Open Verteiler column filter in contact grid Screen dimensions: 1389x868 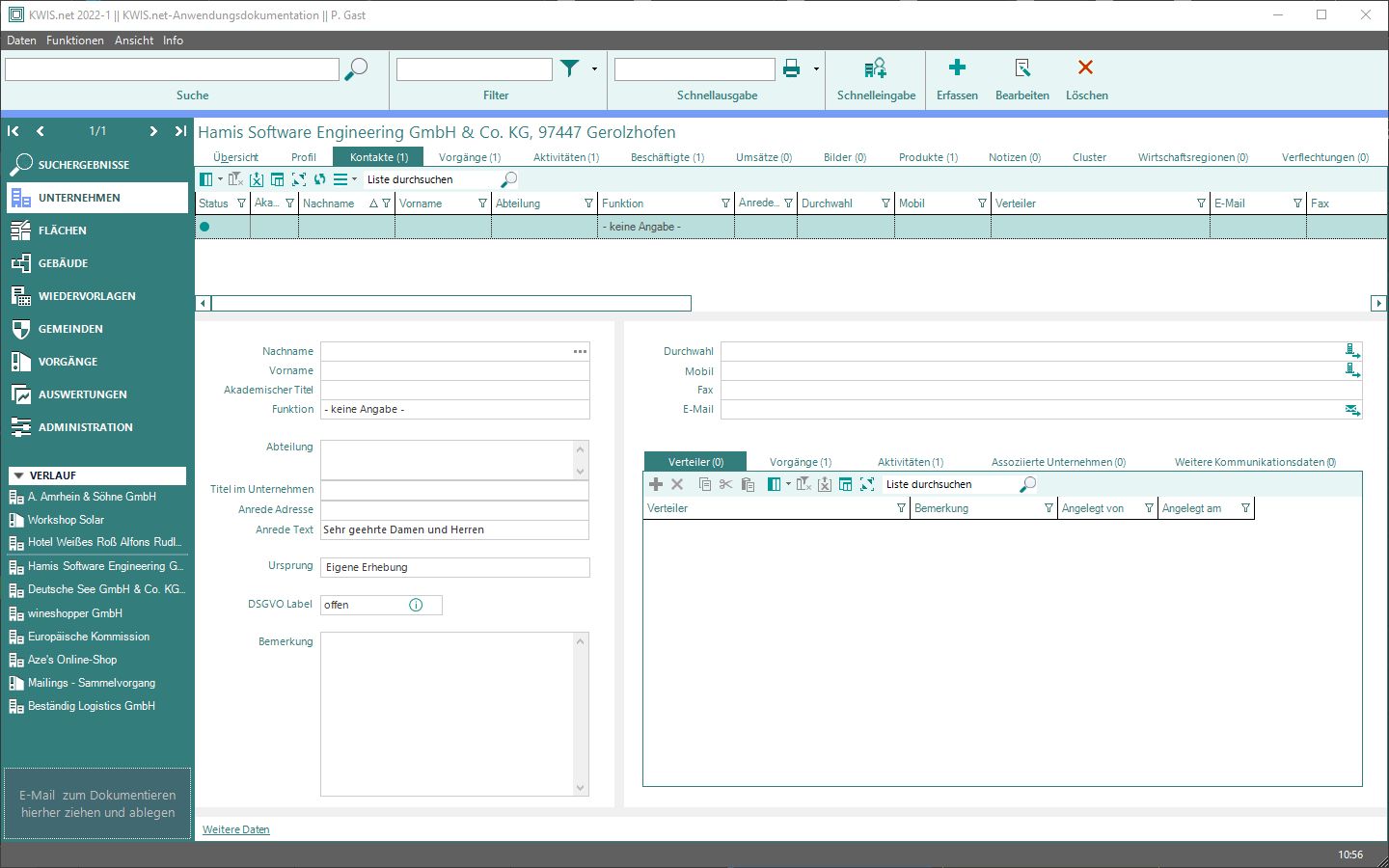point(1201,203)
